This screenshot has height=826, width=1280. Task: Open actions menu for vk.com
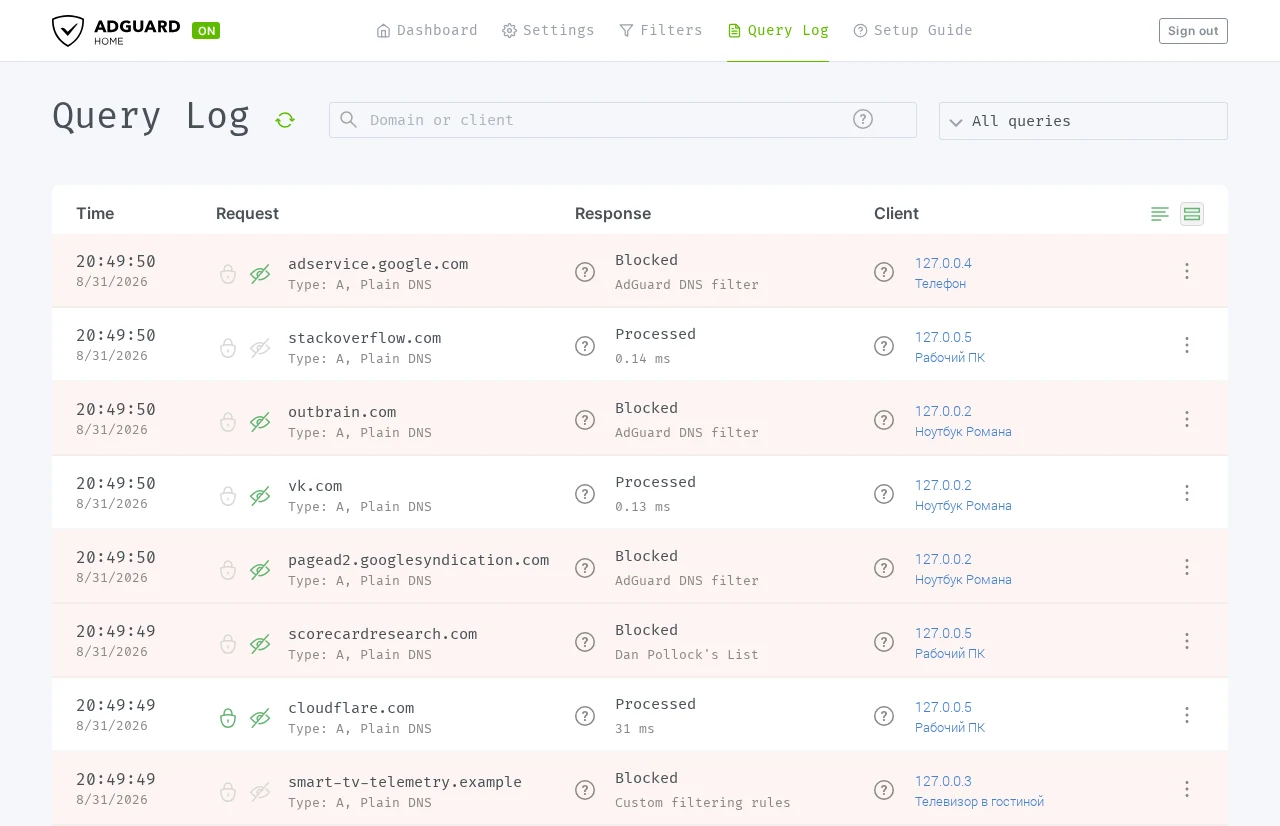[x=1187, y=493]
